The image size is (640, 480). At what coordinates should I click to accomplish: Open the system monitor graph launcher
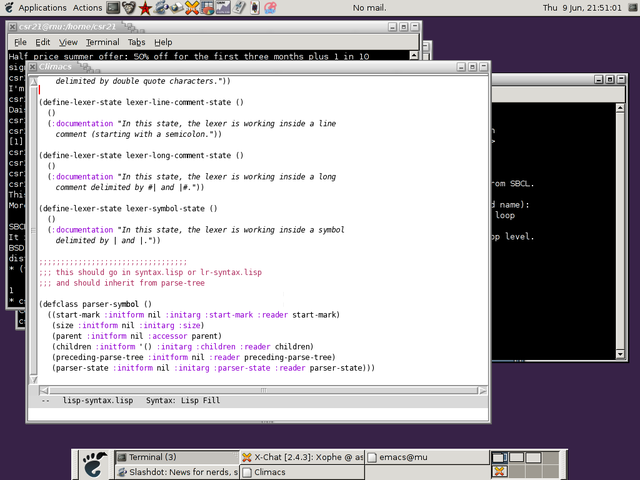[x=223, y=7]
